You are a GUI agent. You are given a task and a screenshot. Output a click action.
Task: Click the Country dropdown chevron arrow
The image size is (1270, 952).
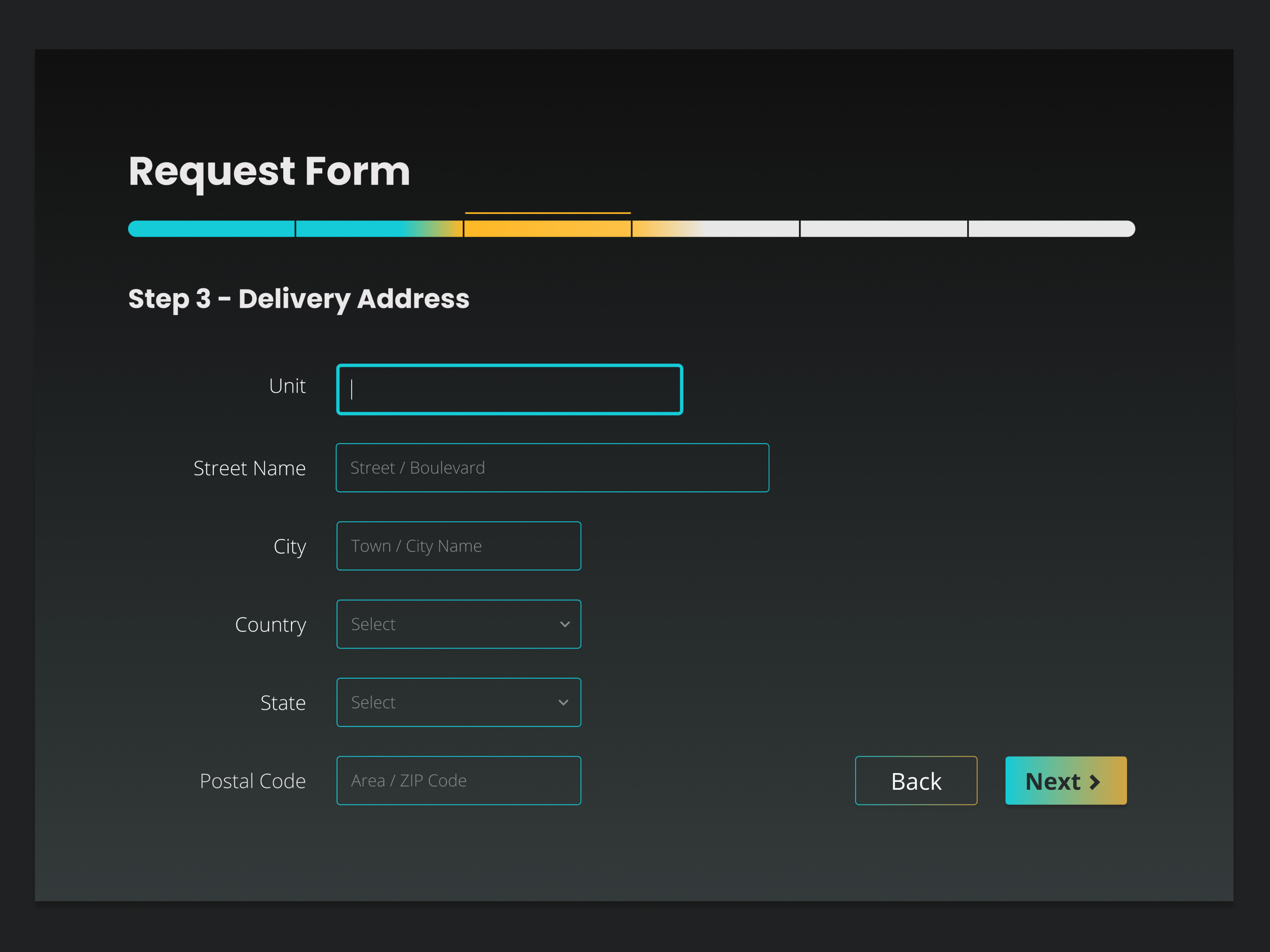564,624
